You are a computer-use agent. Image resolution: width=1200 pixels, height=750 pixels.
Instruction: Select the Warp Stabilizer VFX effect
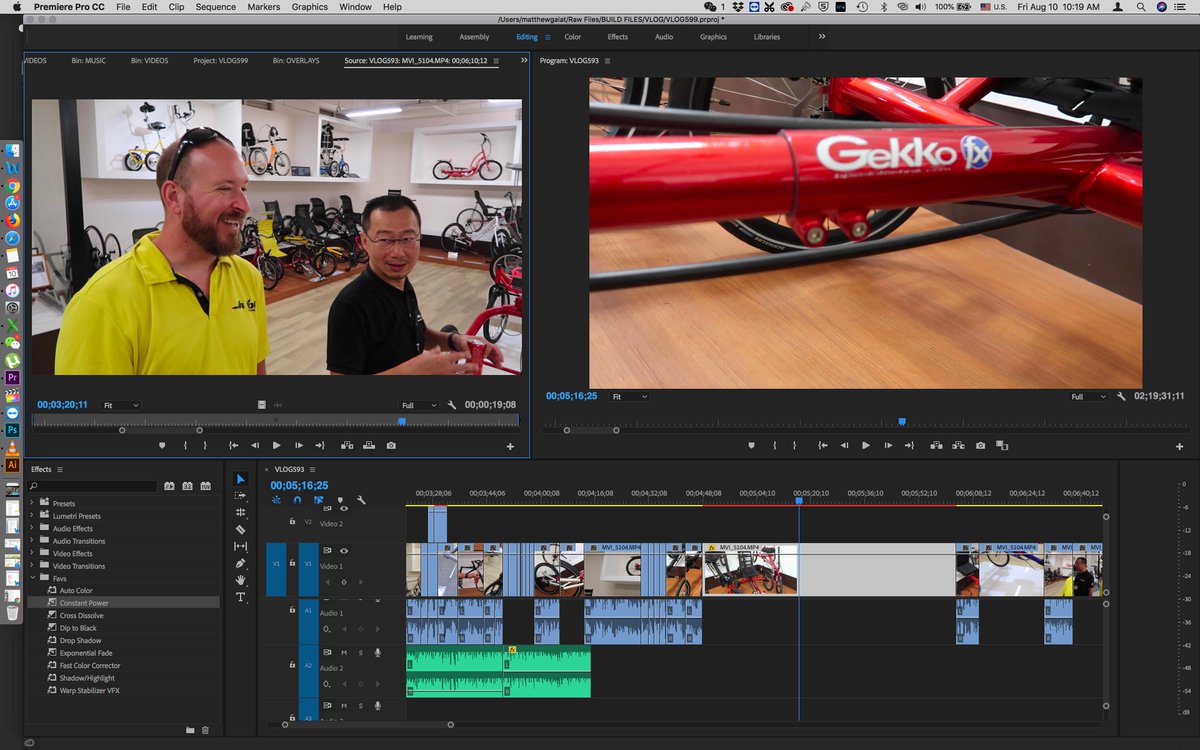(89, 691)
